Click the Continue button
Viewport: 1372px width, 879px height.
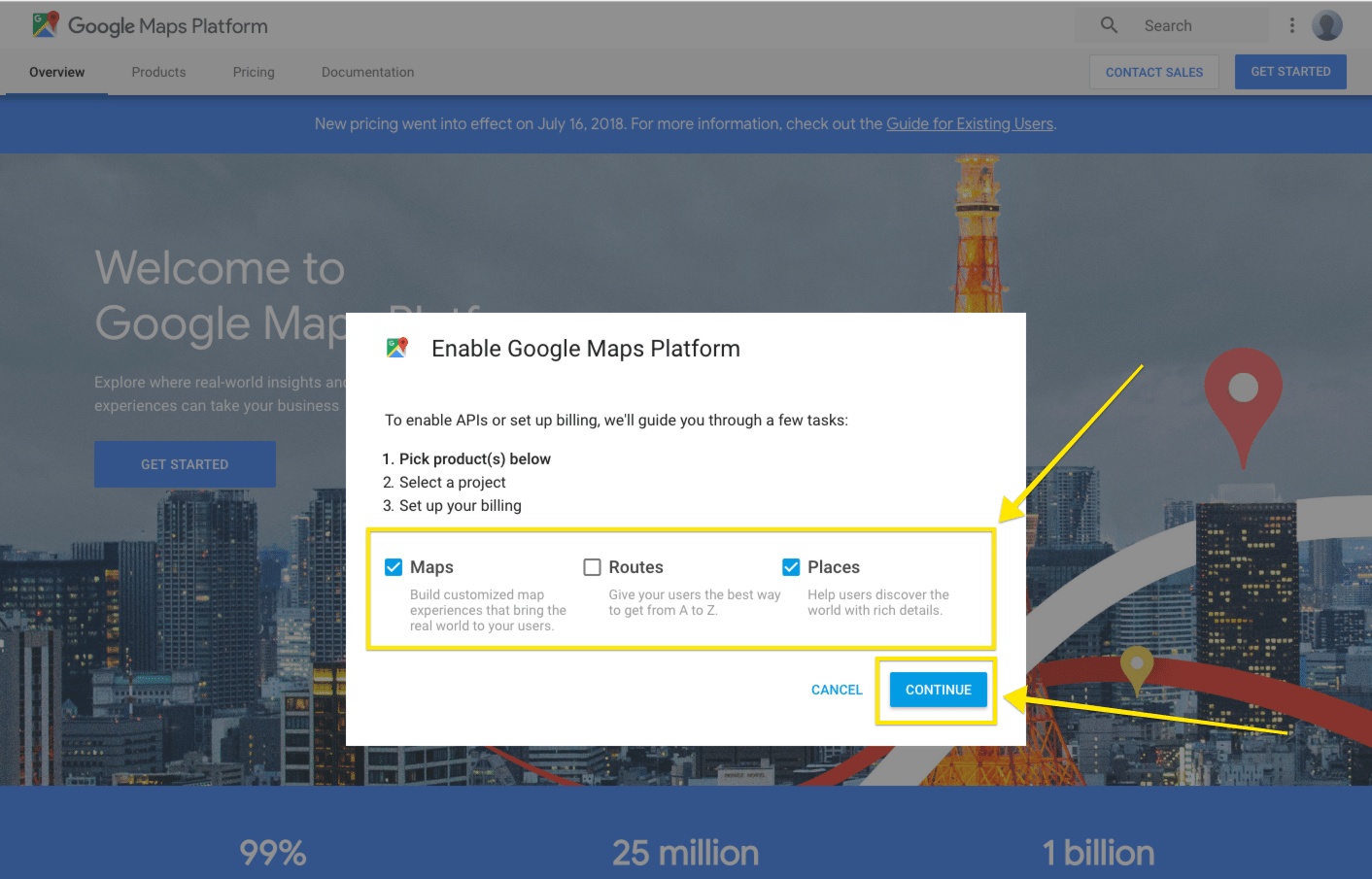(x=939, y=690)
